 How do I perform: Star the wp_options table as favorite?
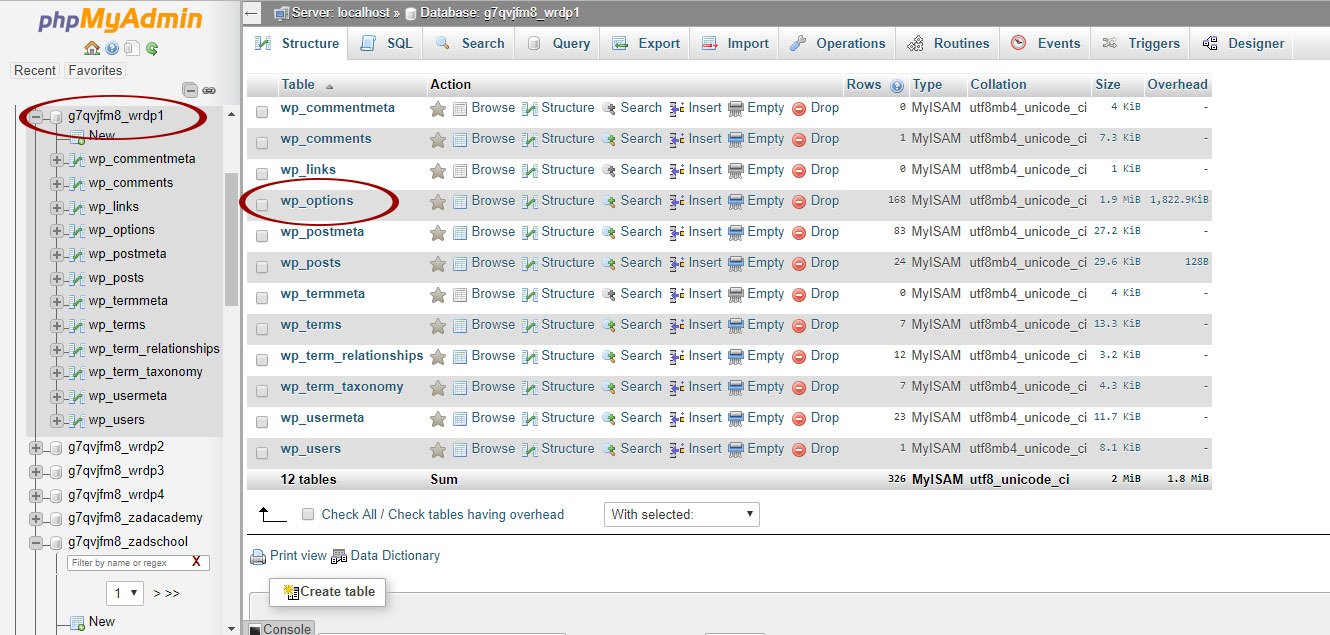coord(438,202)
